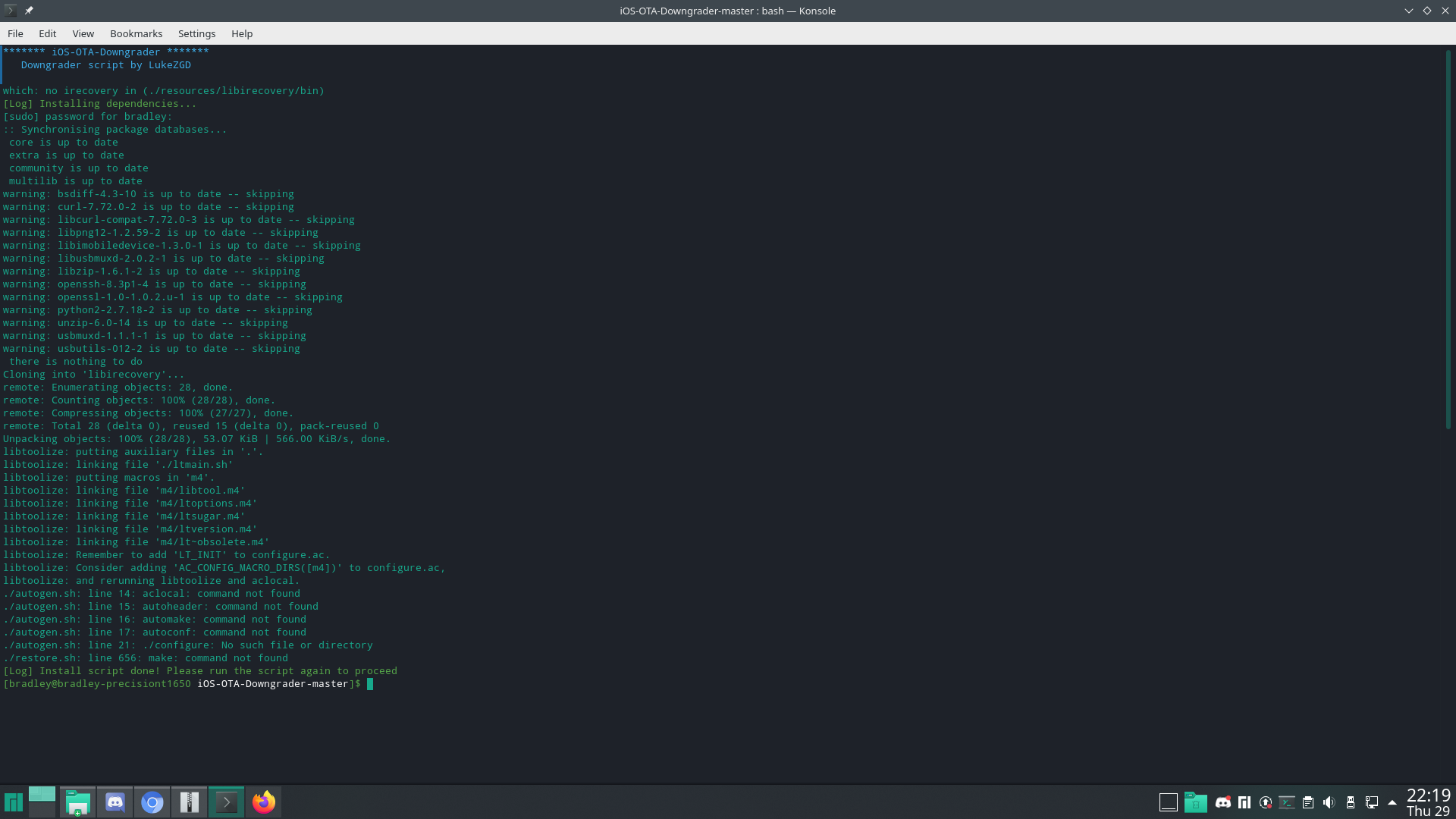Viewport: 1456px width, 819px height.
Task: Open the archive manager in taskbar
Action: pos(190,802)
